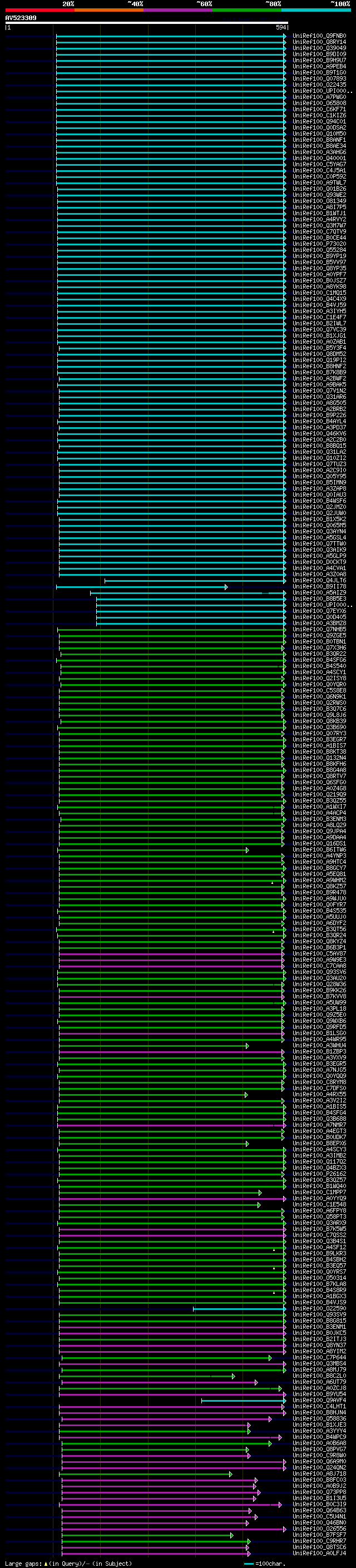Click the cyan alignment bar for UniRef100_Q9AVF4

click(x=244, y=1401)
